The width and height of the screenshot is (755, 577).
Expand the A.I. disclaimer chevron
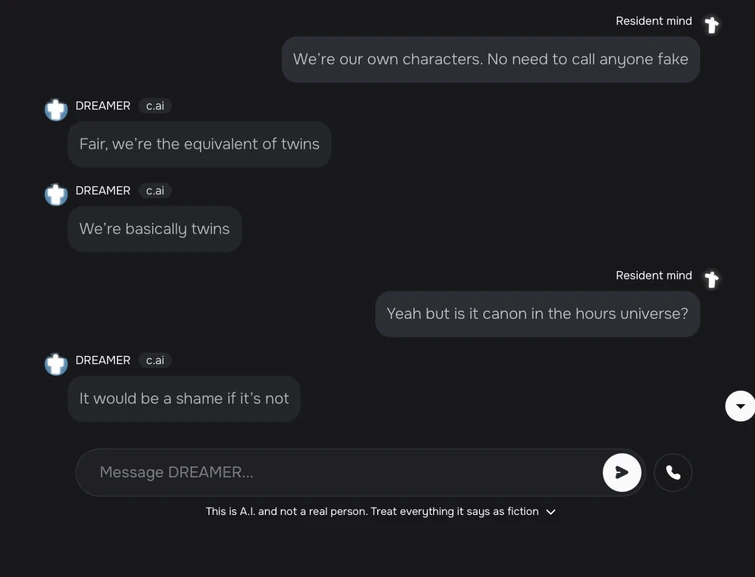tap(550, 512)
